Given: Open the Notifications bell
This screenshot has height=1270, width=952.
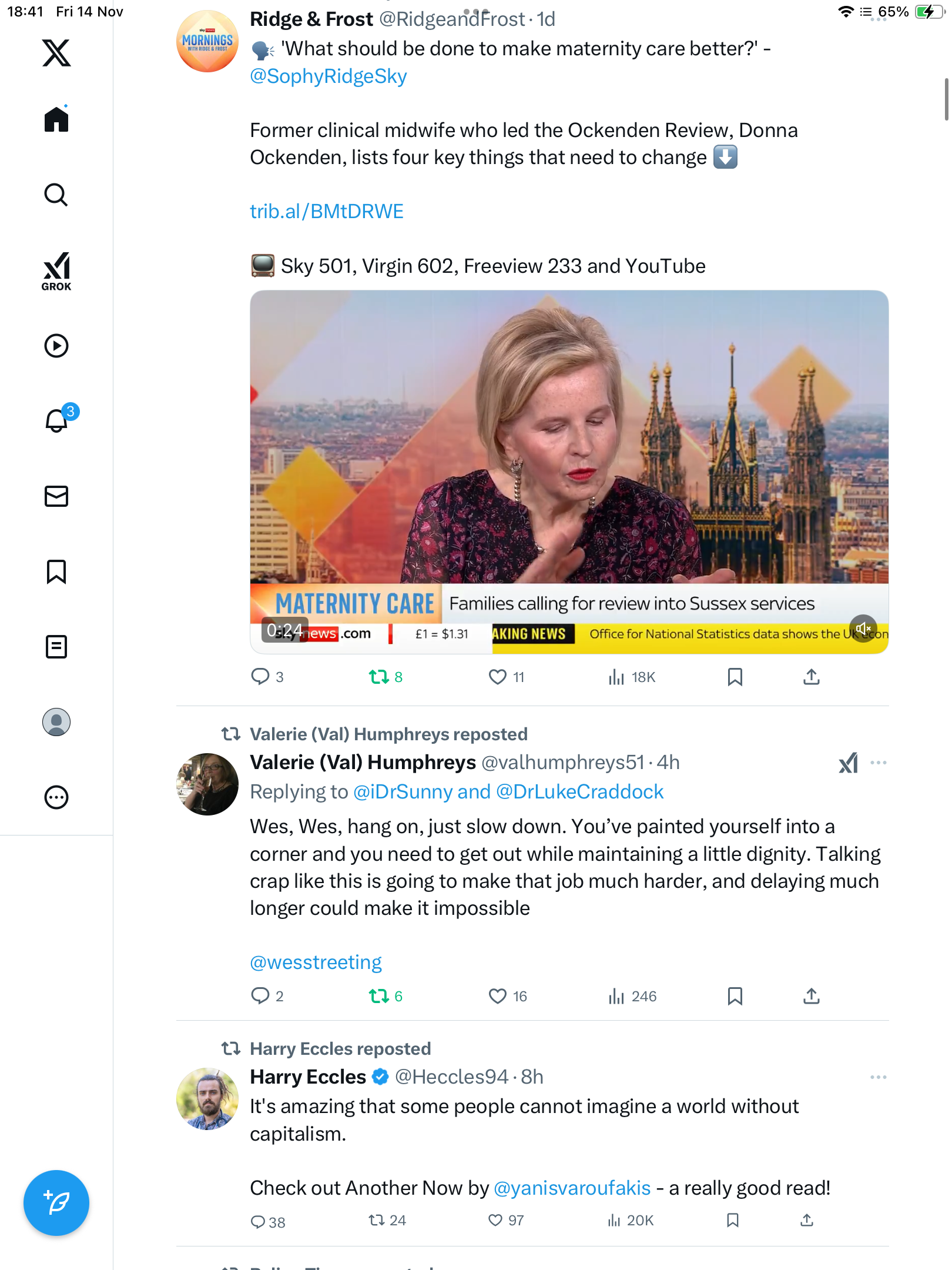Looking at the screenshot, I should [x=57, y=420].
